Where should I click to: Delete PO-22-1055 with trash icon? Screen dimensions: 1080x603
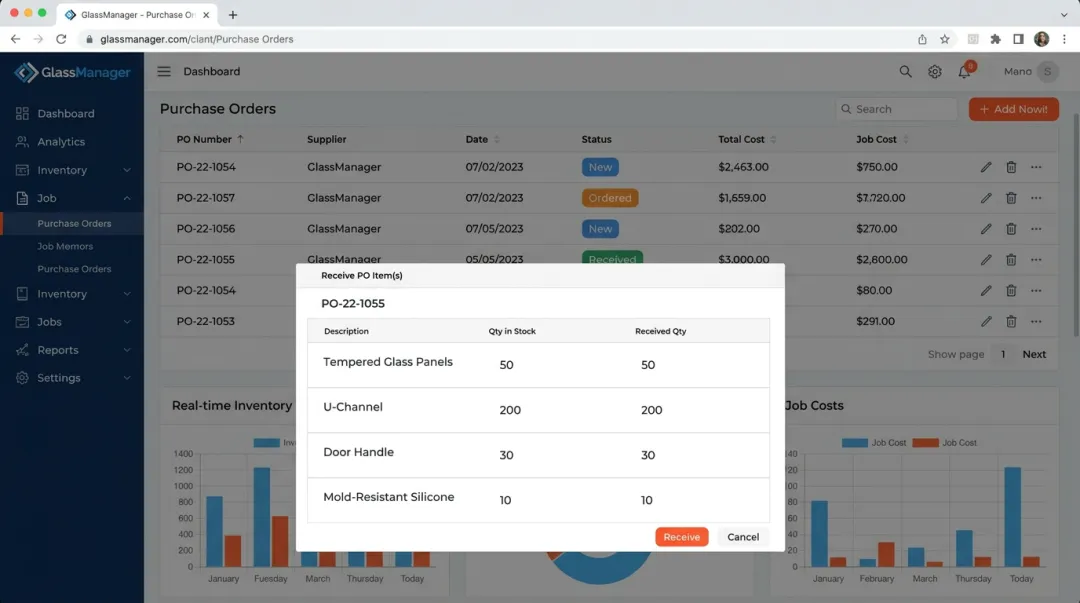1011,260
